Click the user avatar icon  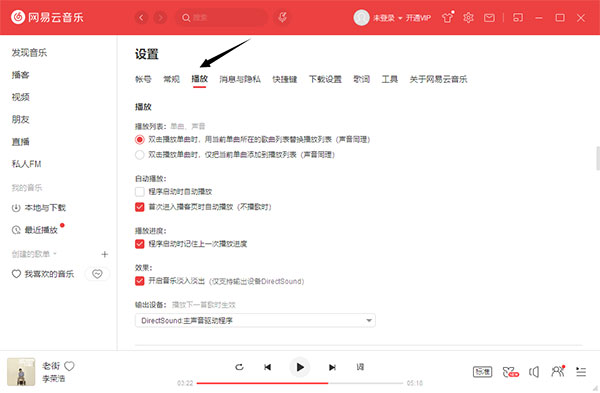click(361, 18)
